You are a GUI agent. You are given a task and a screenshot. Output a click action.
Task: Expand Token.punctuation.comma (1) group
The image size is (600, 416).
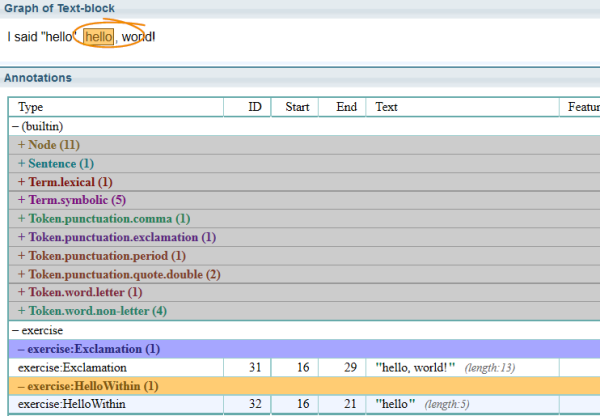(103, 218)
